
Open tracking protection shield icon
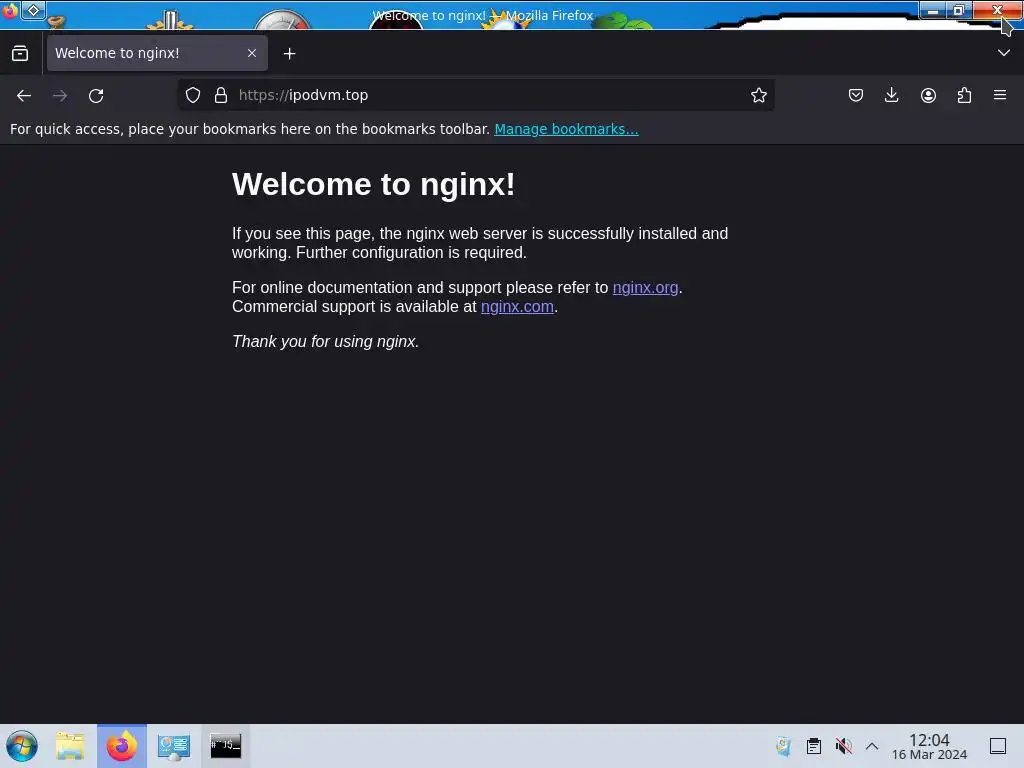193,95
